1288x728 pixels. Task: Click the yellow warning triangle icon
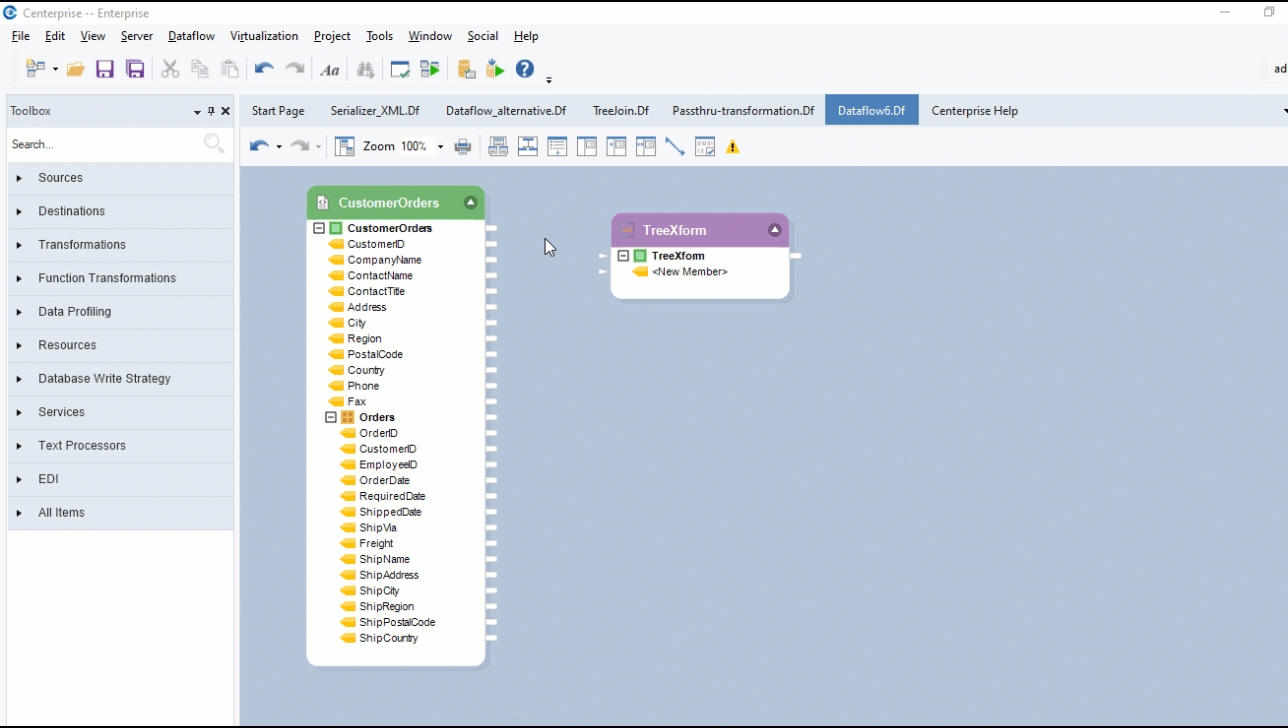[733, 147]
